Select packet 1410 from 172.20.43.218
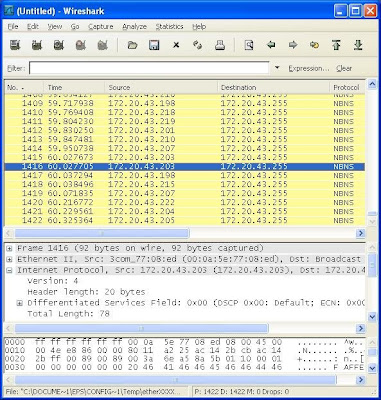Viewport: 381px width, 400px height. pos(185,112)
